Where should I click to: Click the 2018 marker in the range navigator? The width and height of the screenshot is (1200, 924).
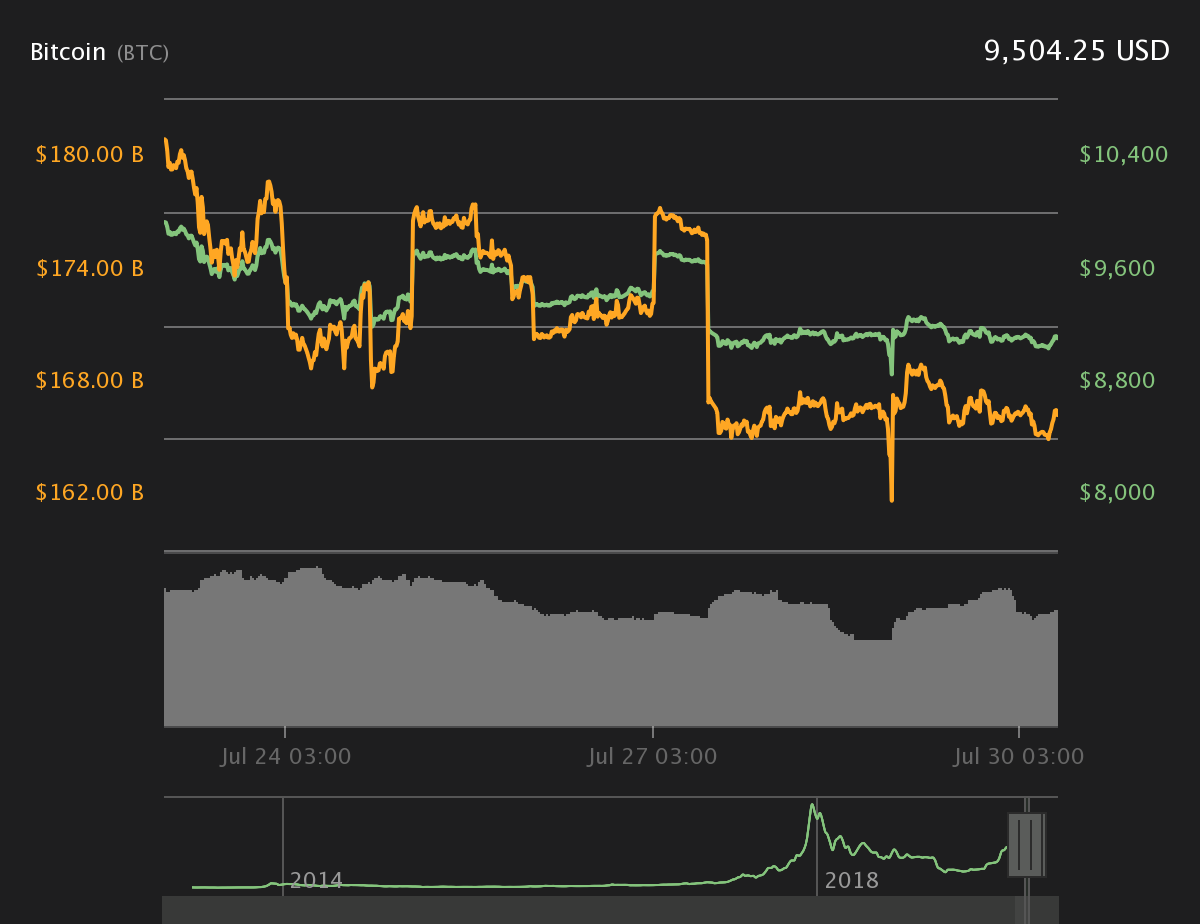click(851, 881)
